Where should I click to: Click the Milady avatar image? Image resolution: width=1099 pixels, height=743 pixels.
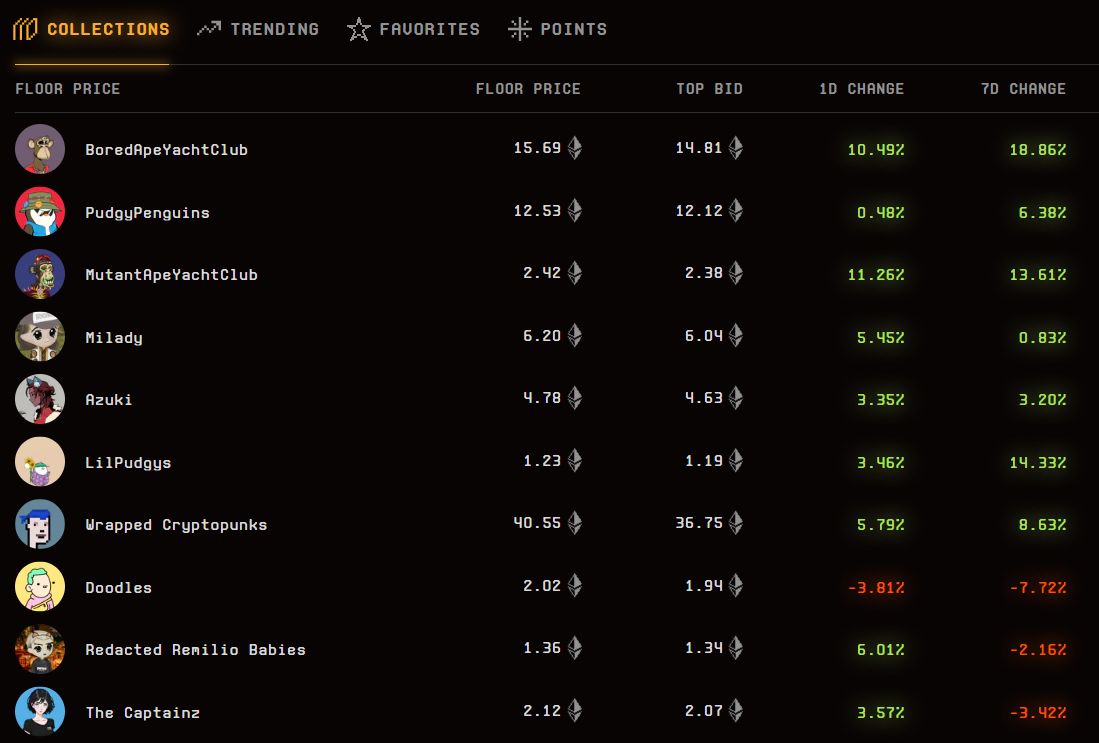(40, 336)
